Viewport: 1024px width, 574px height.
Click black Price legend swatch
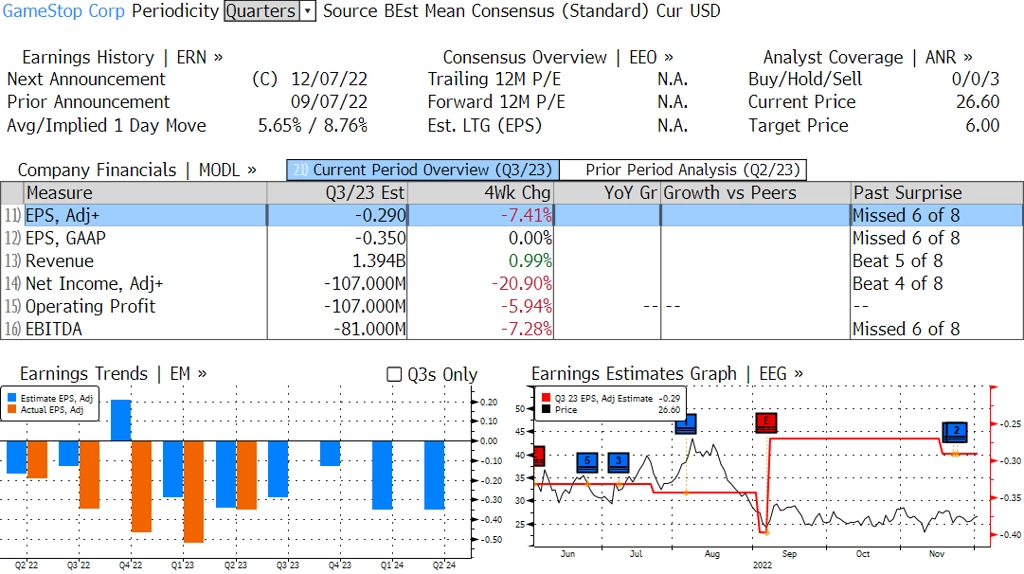[x=546, y=409]
